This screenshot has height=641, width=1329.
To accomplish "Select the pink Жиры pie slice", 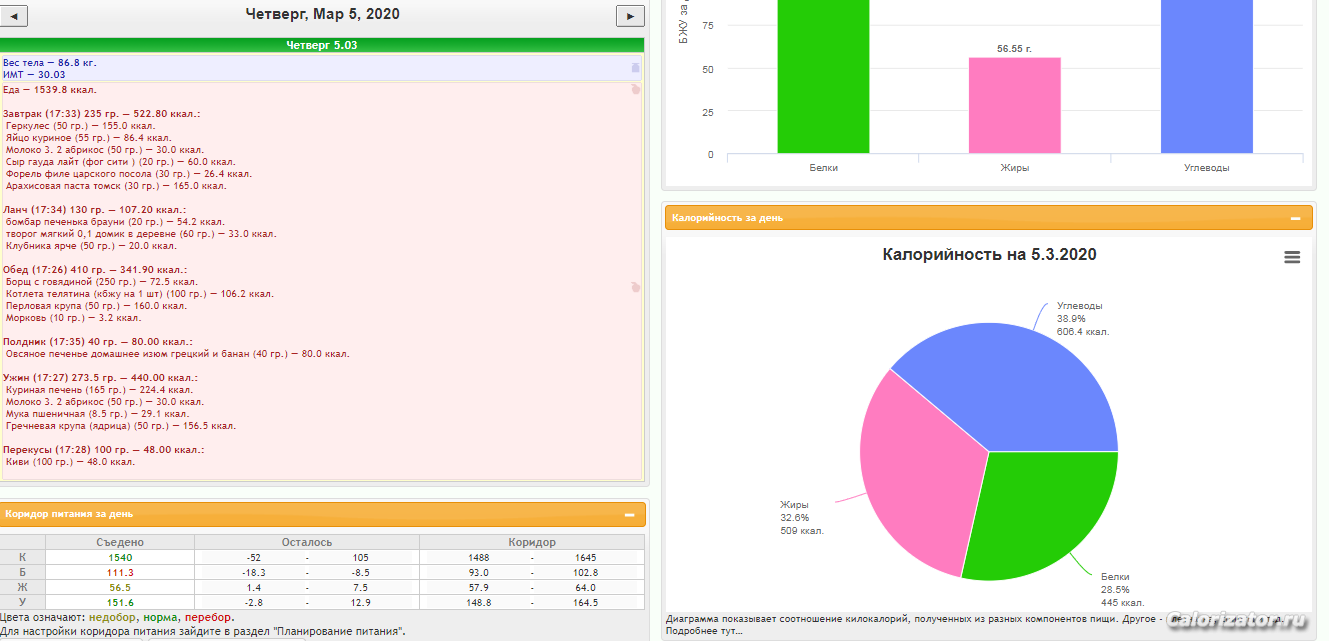I will tap(910, 470).
